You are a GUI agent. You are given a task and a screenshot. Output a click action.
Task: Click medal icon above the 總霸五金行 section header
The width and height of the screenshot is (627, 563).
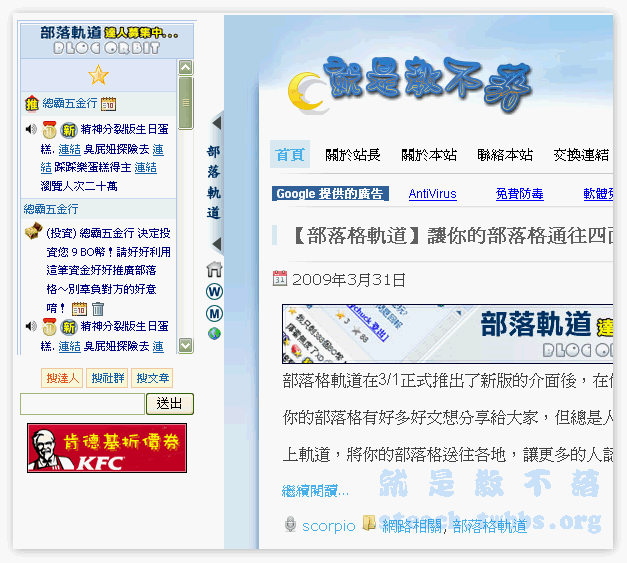pos(50,129)
